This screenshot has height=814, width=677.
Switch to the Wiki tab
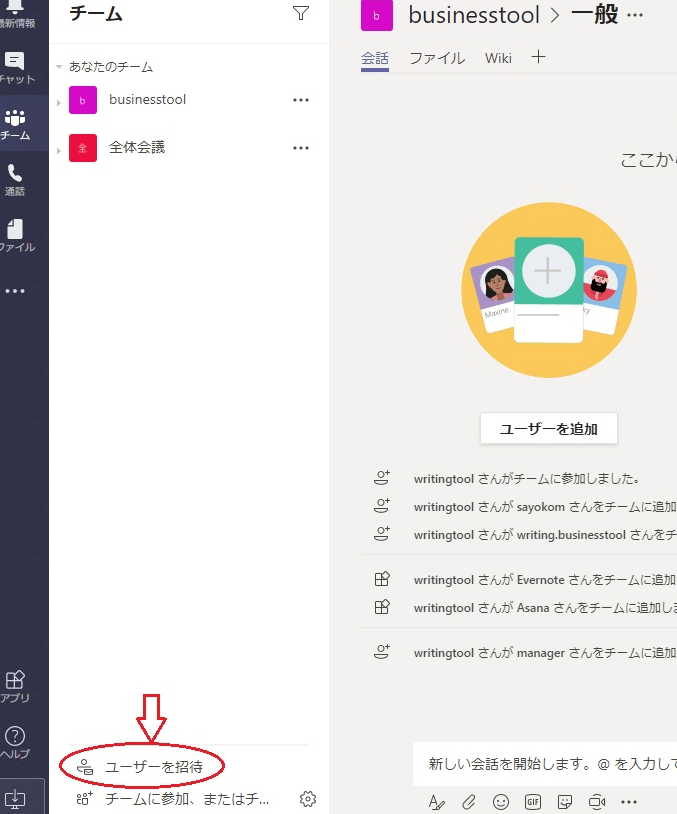[x=498, y=58]
